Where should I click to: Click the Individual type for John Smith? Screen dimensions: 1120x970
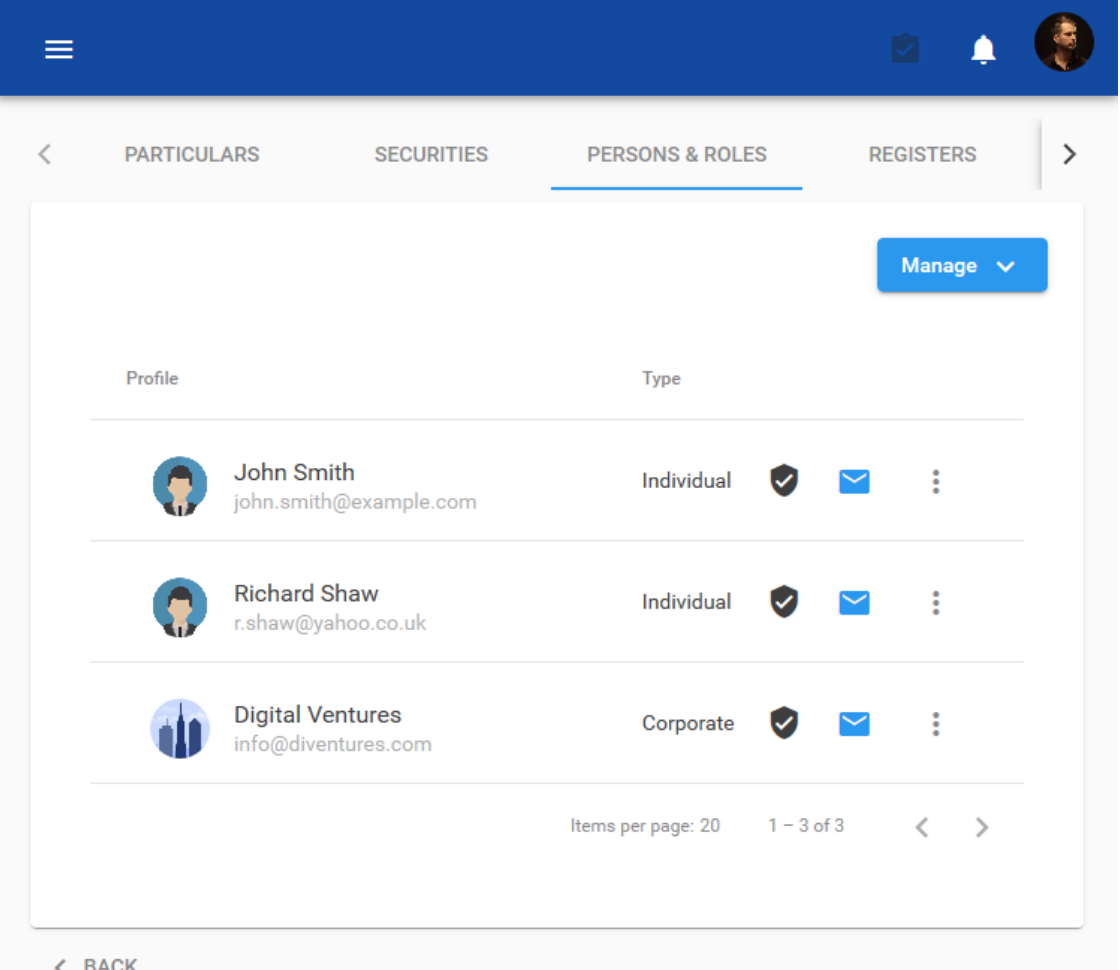click(x=686, y=481)
